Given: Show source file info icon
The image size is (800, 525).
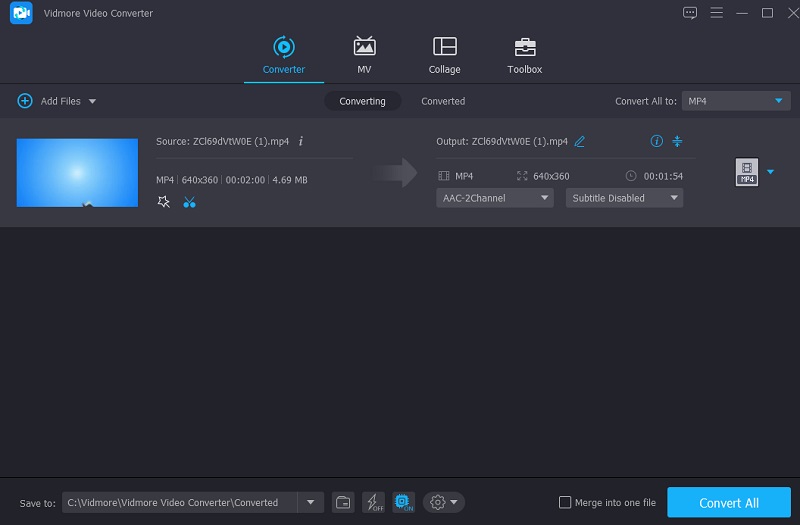Looking at the screenshot, I should tap(301, 141).
